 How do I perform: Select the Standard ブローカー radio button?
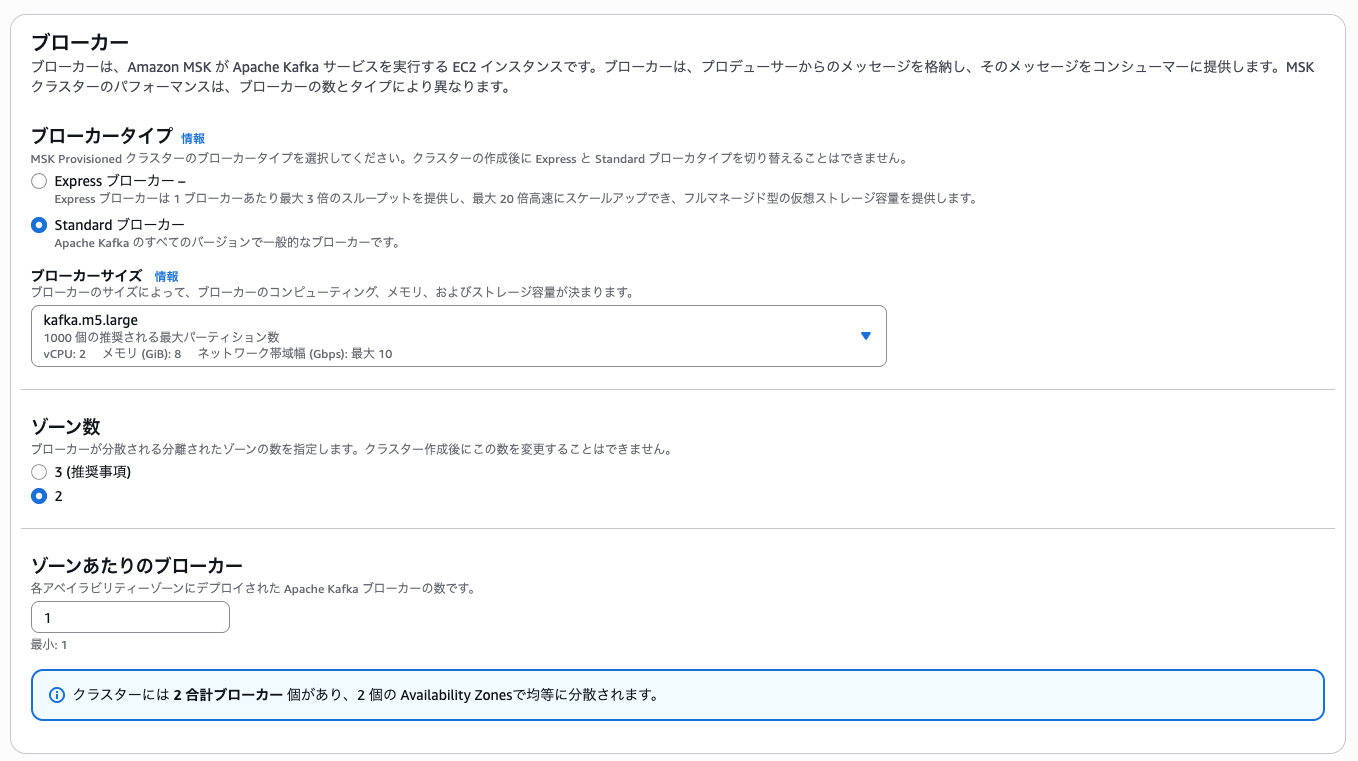click(x=39, y=225)
